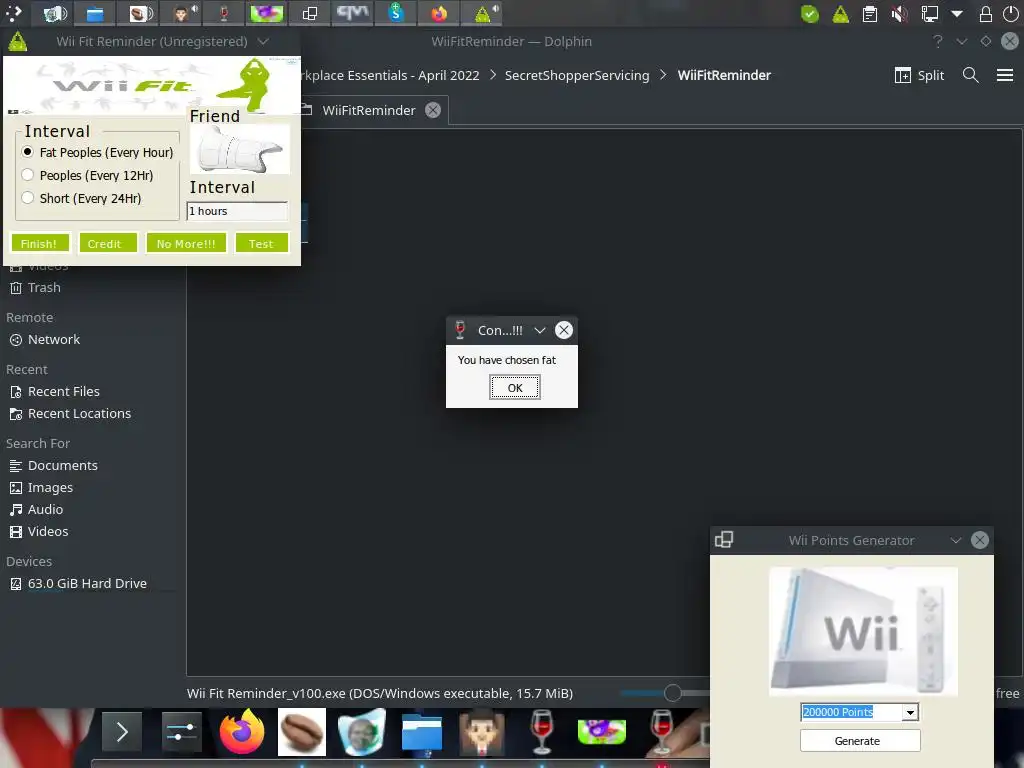Expand hidden system tray icons arrow
The height and width of the screenshot is (768, 1024).
(957, 14)
